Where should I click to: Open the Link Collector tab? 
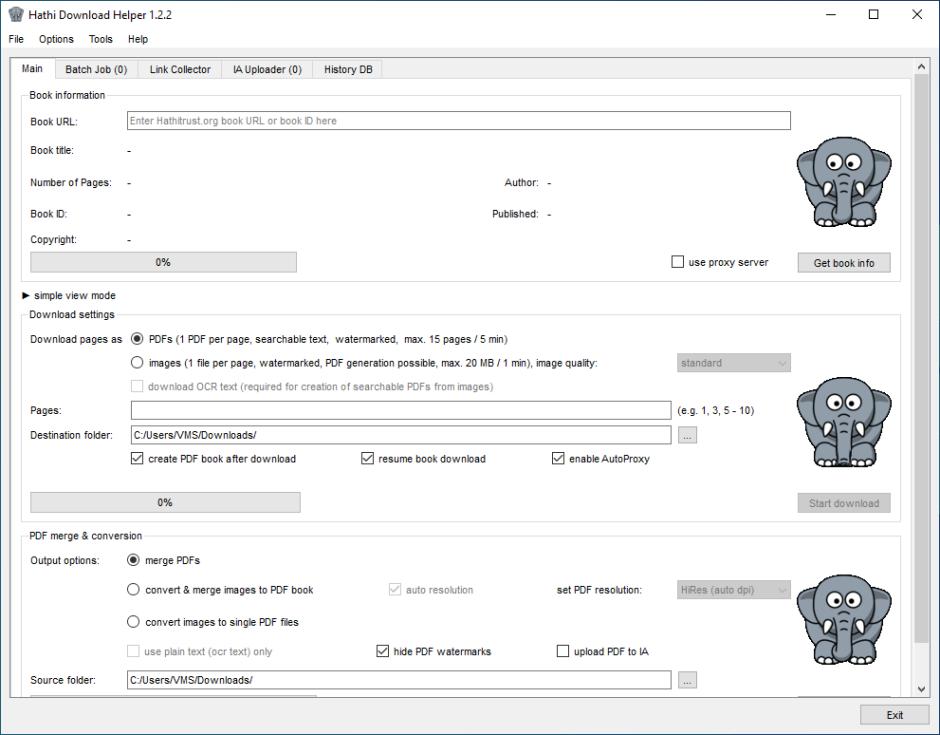pyautogui.click(x=180, y=70)
